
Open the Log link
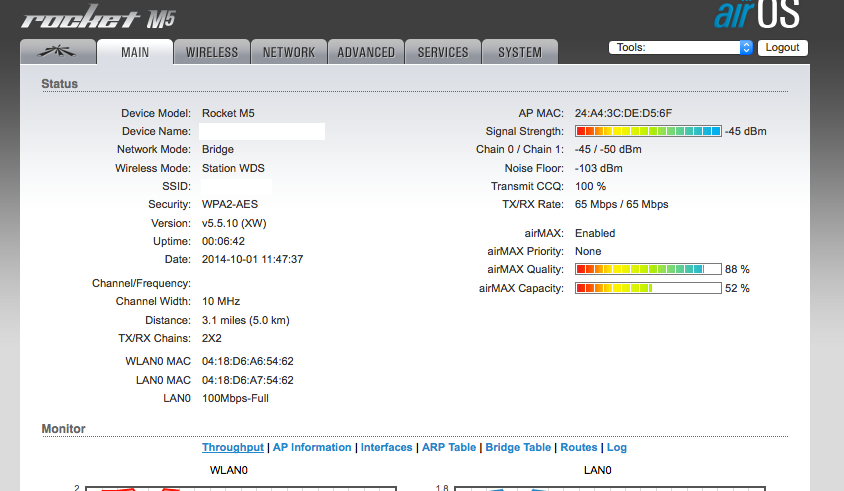617,447
